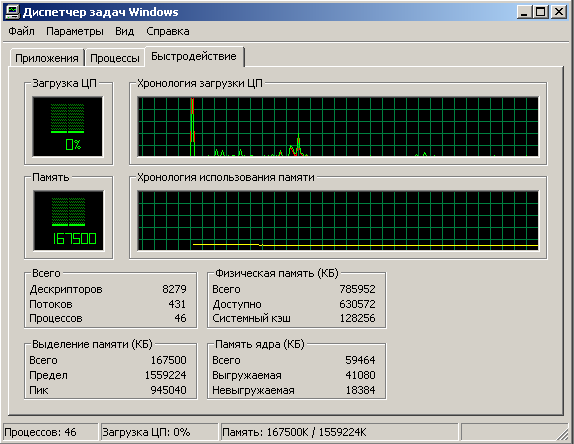Open the Справка menu
This screenshot has width=574, height=444.
tap(168, 31)
